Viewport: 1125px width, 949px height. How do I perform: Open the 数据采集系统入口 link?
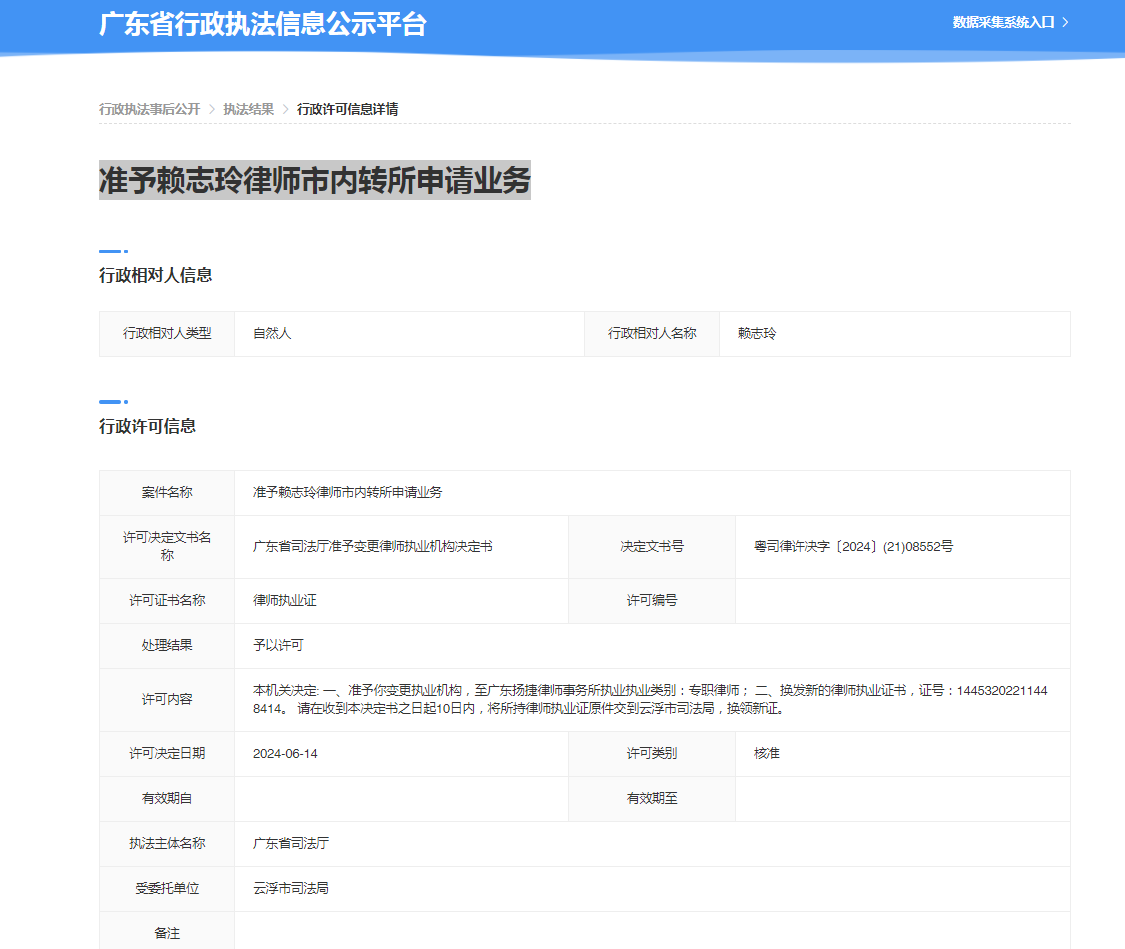[1003, 22]
